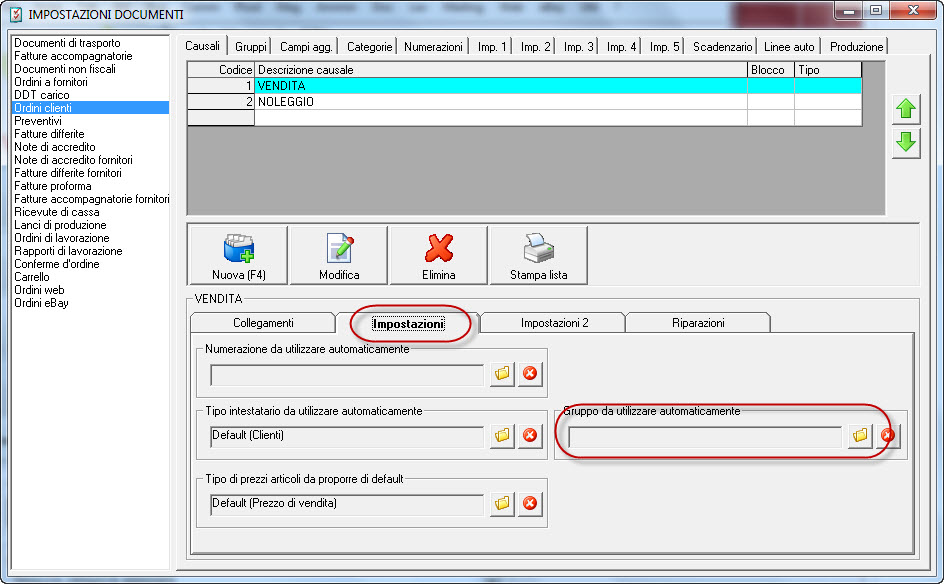
Task: Open folder icon for Tipo di prezzi articoli
Action: (502, 503)
